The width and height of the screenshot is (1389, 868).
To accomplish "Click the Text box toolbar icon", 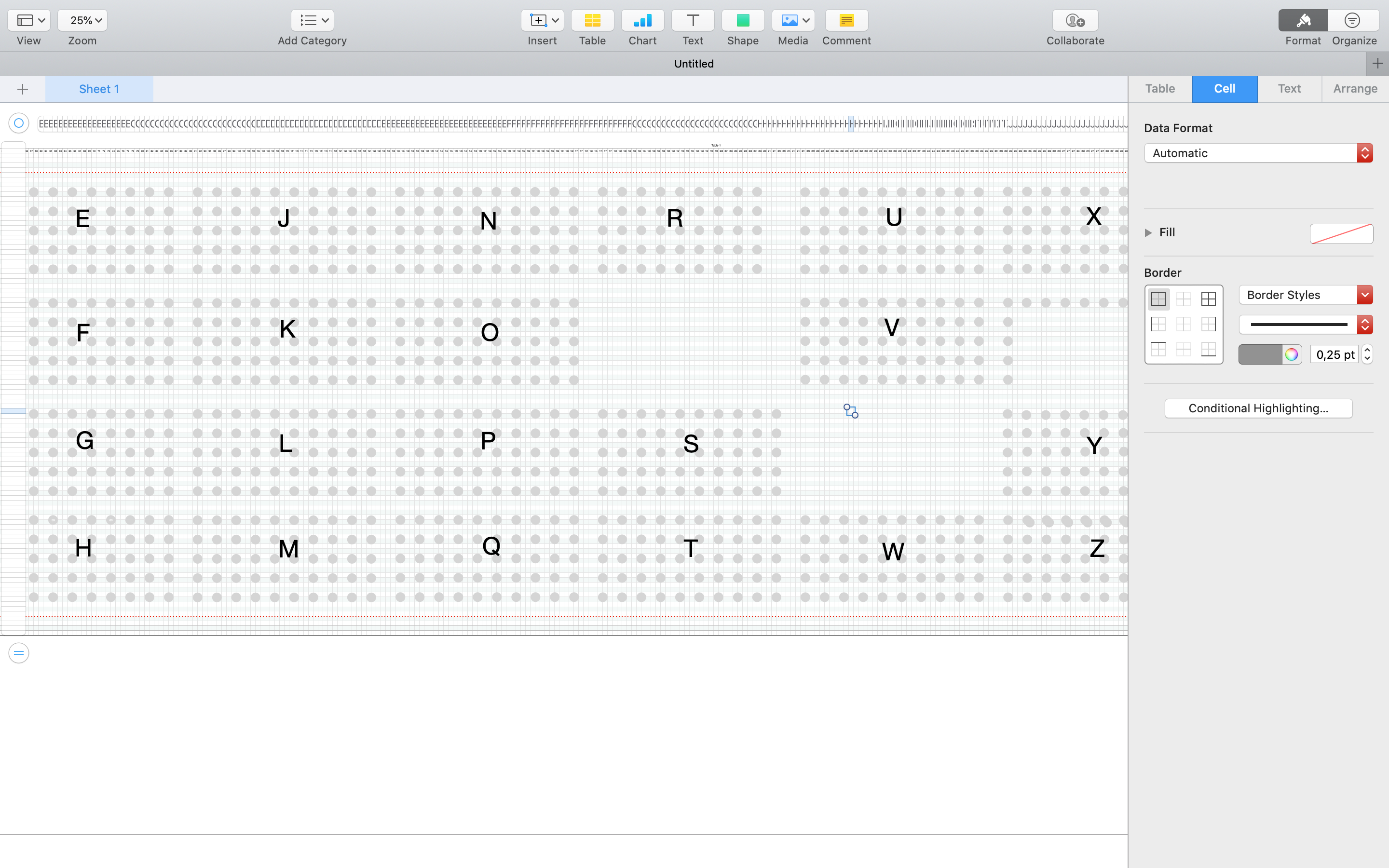I will click(692, 21).
